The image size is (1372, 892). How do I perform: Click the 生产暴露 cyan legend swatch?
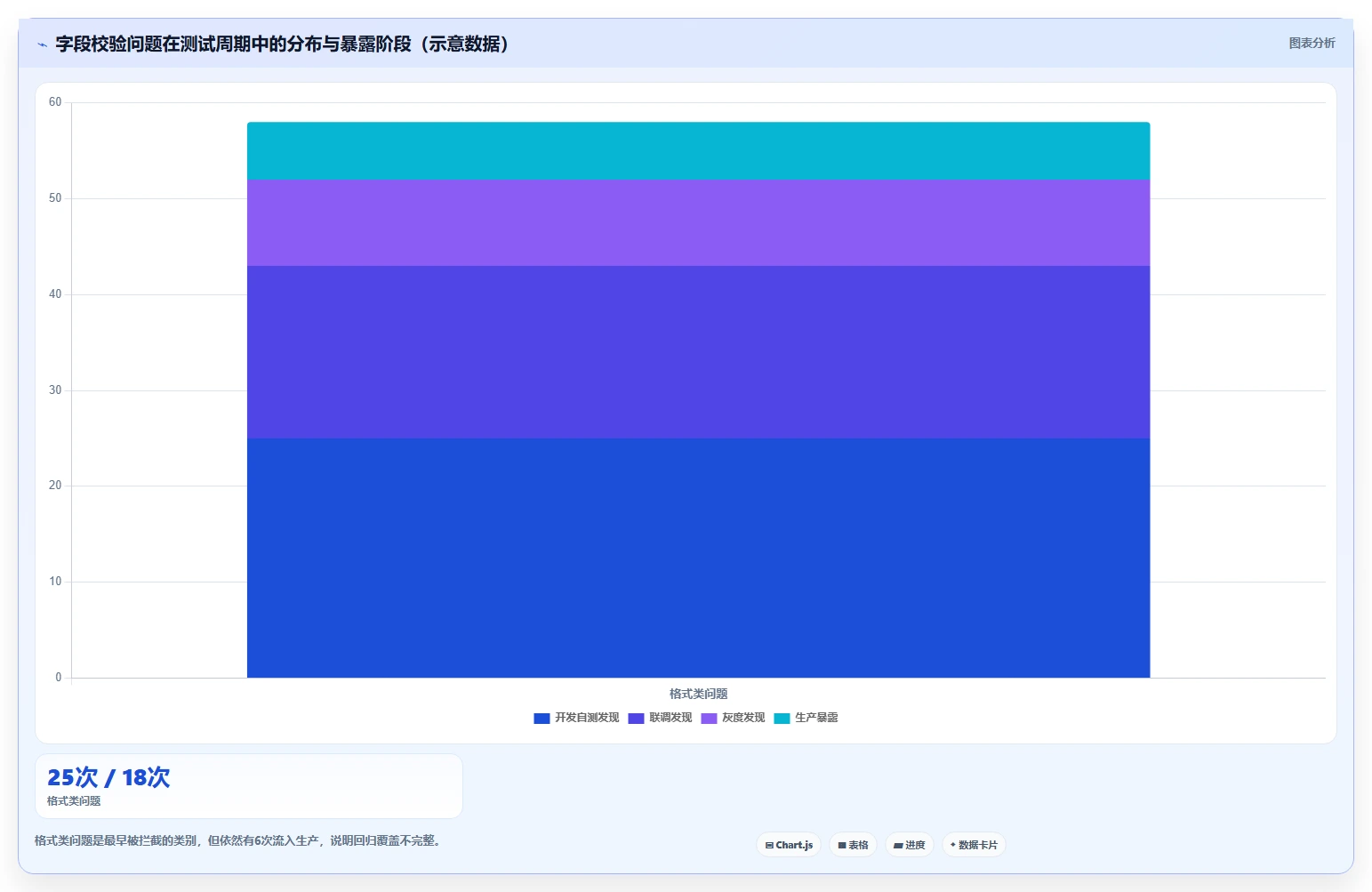[782, 719]
